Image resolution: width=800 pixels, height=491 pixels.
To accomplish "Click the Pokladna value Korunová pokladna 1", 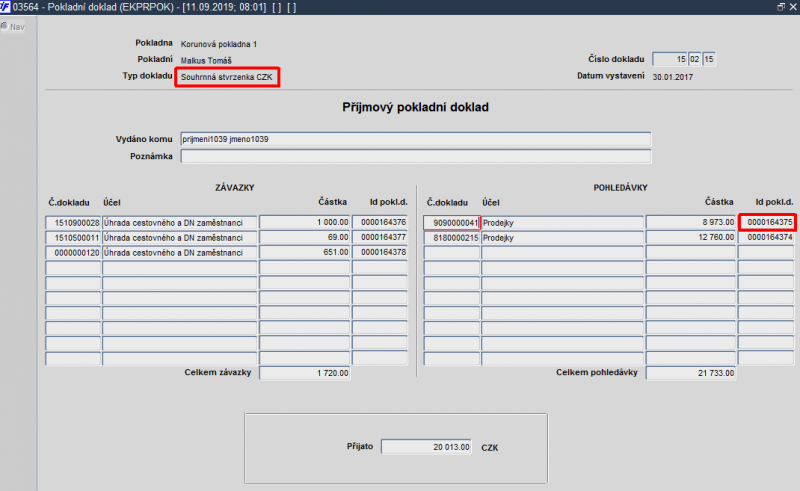I will (219, 44).
